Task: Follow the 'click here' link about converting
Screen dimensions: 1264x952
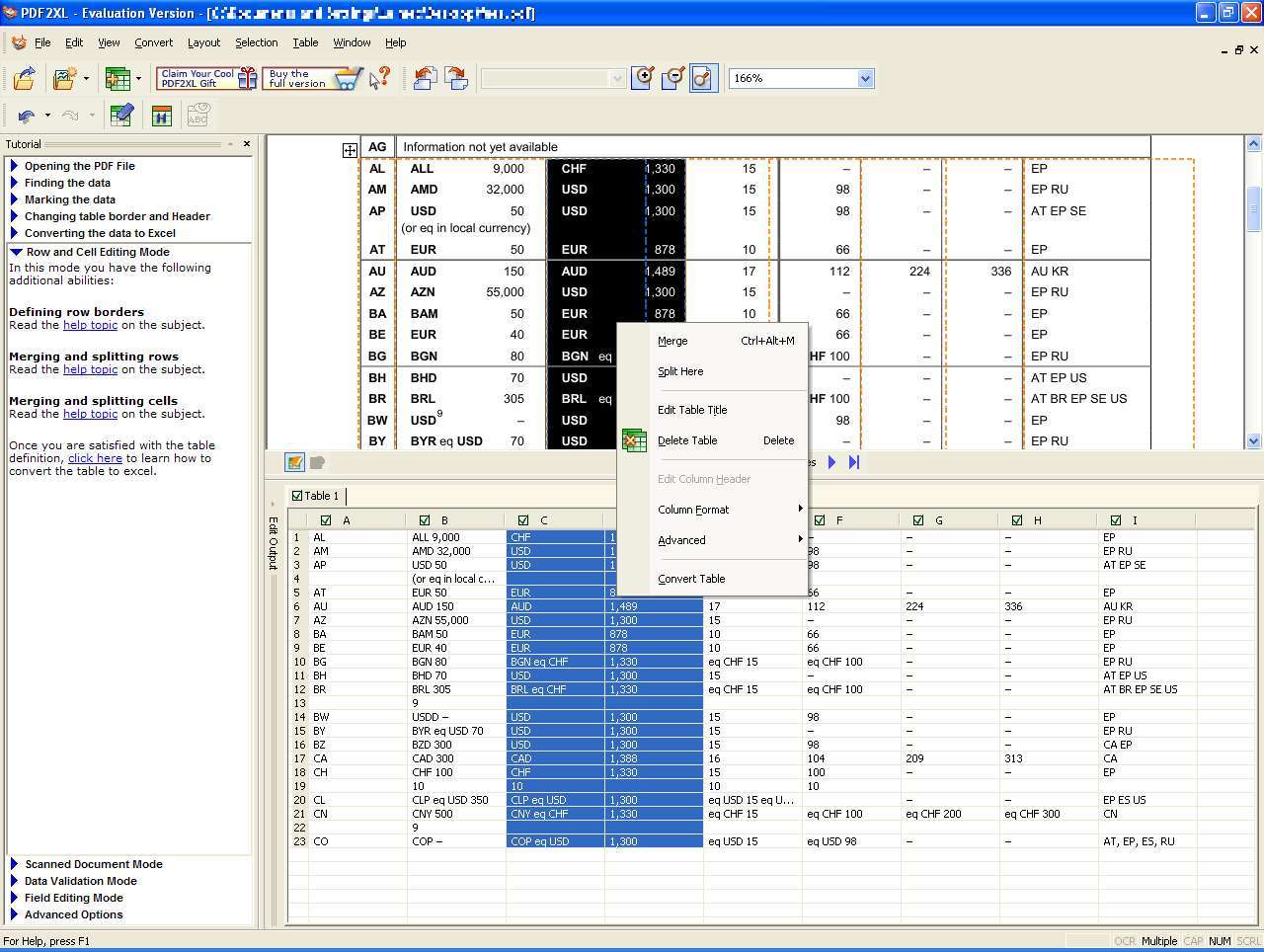Action: (95, 458)
